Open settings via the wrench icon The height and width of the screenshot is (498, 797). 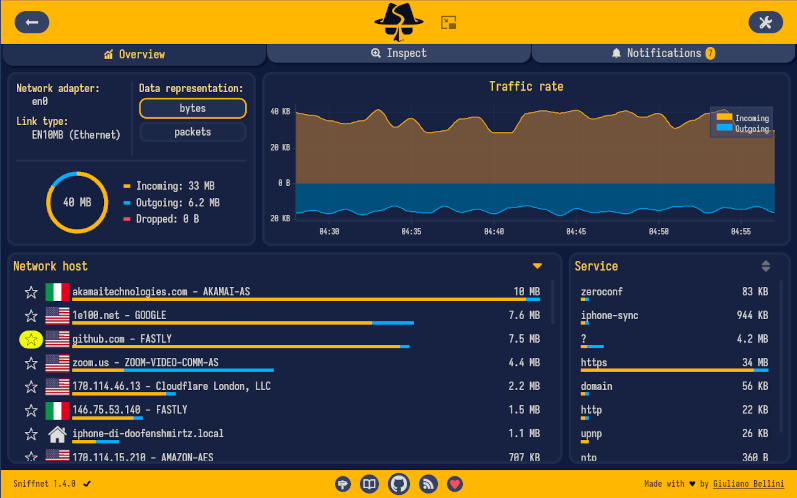(765, 22)
